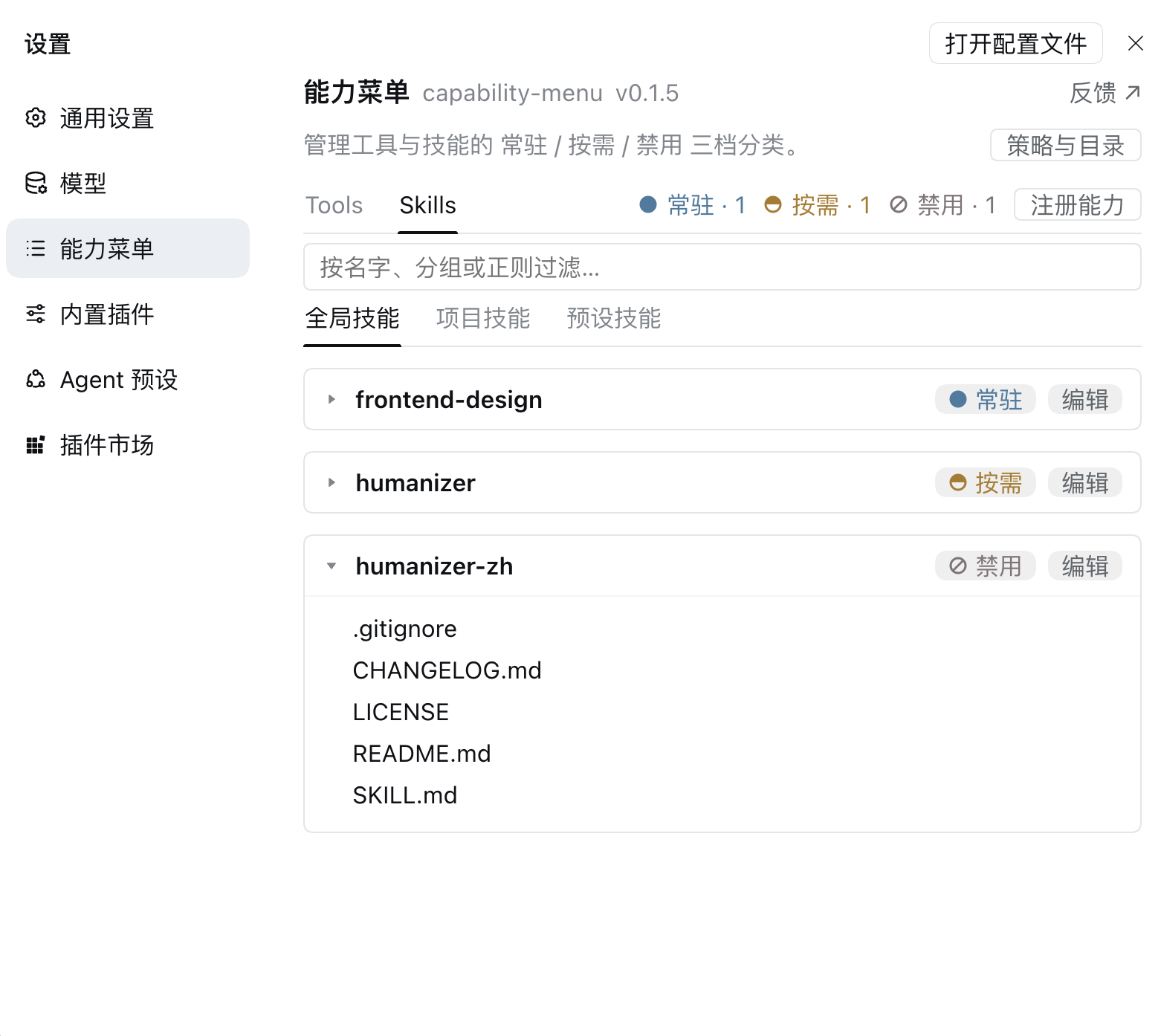Open the README.md file entry
The height and width of the screenshot is (1036, 1161).
[422, 754]
